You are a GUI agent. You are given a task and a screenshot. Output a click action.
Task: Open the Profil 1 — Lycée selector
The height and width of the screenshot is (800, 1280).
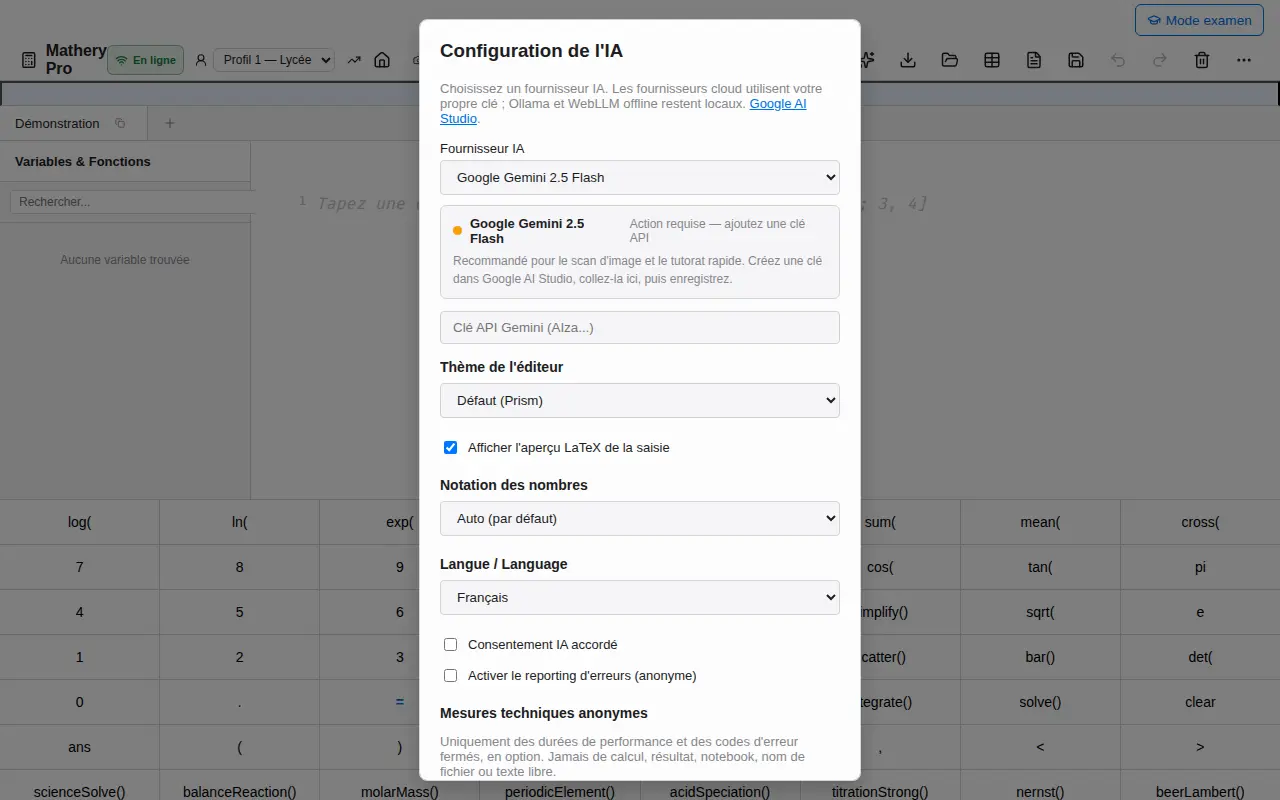[x=274, y=60]
